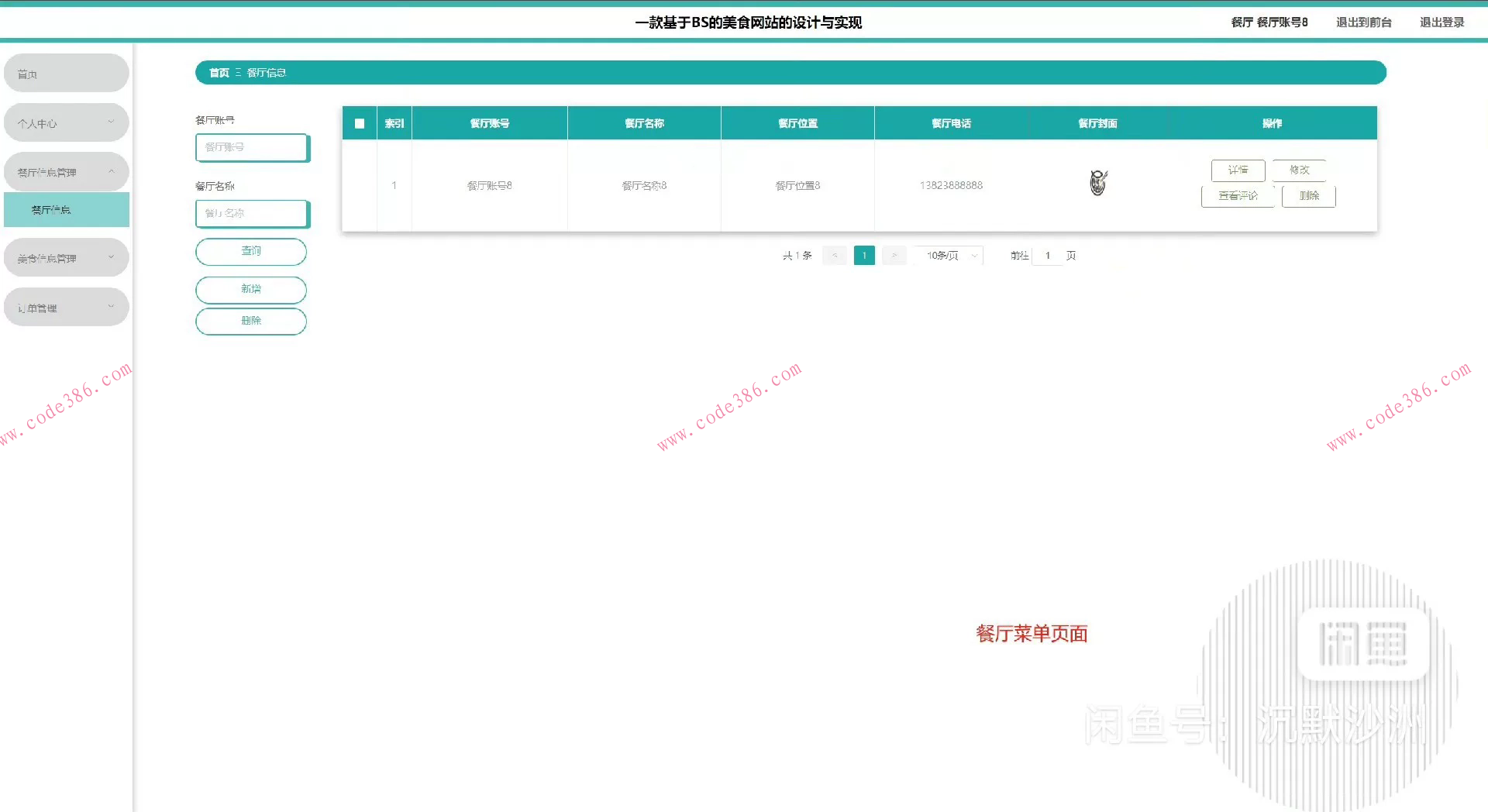This screenshot has height=812, width=1488.
Task: Click the restaurant cover image in the table
Action: [1097, 184]
